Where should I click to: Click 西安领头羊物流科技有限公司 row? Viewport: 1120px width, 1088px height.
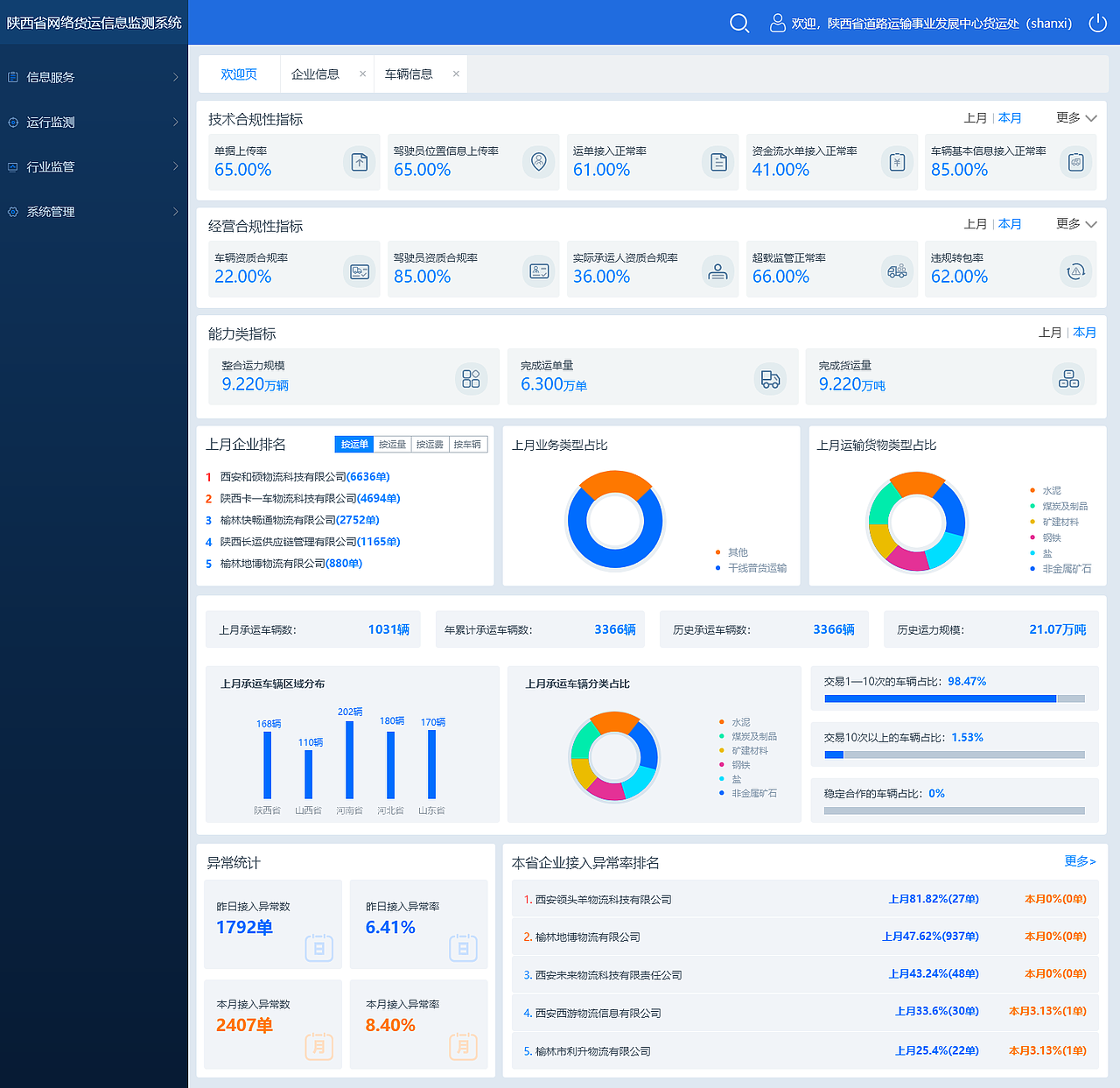coord(805,899)
